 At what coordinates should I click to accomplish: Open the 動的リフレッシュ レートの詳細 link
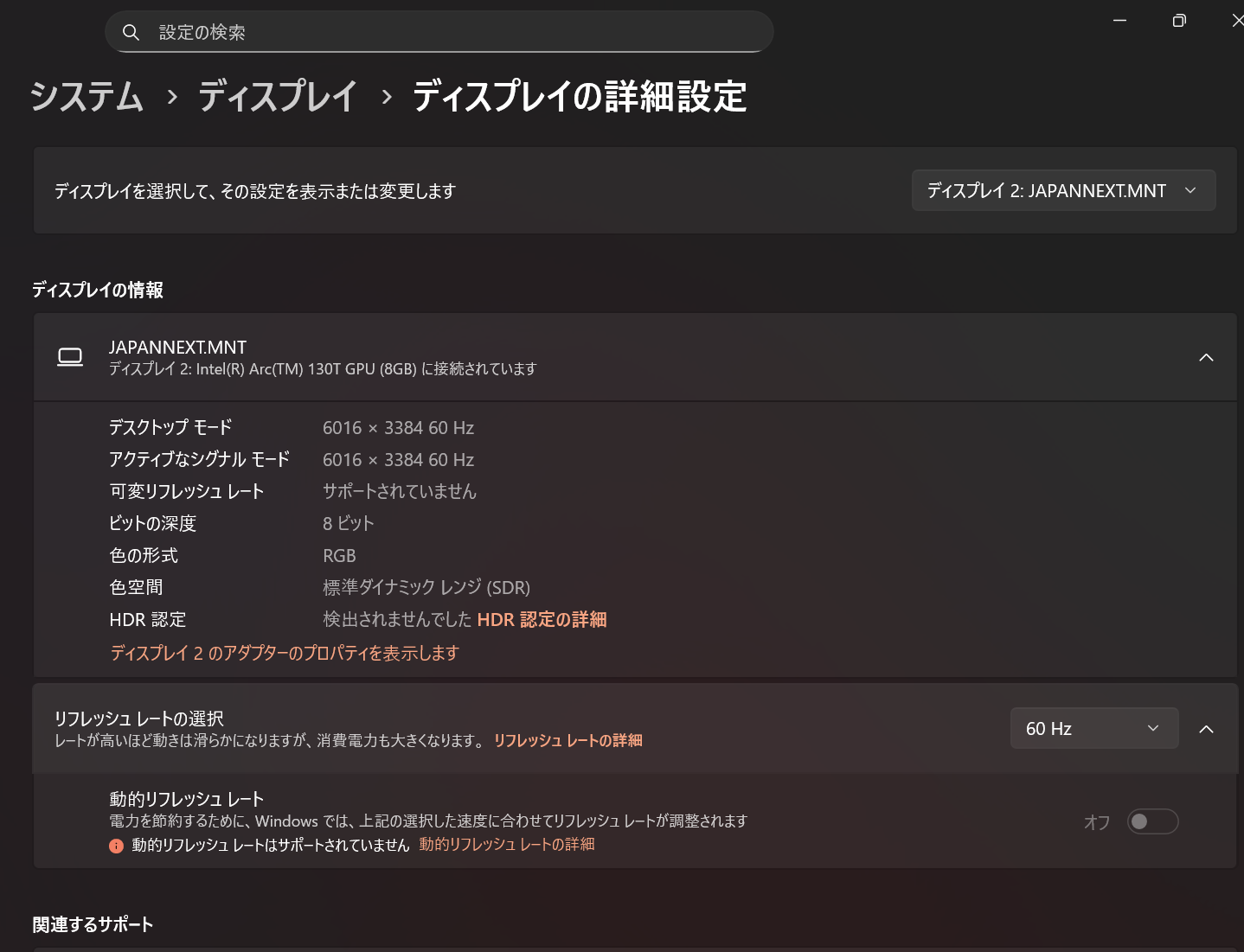coord(507,844)
